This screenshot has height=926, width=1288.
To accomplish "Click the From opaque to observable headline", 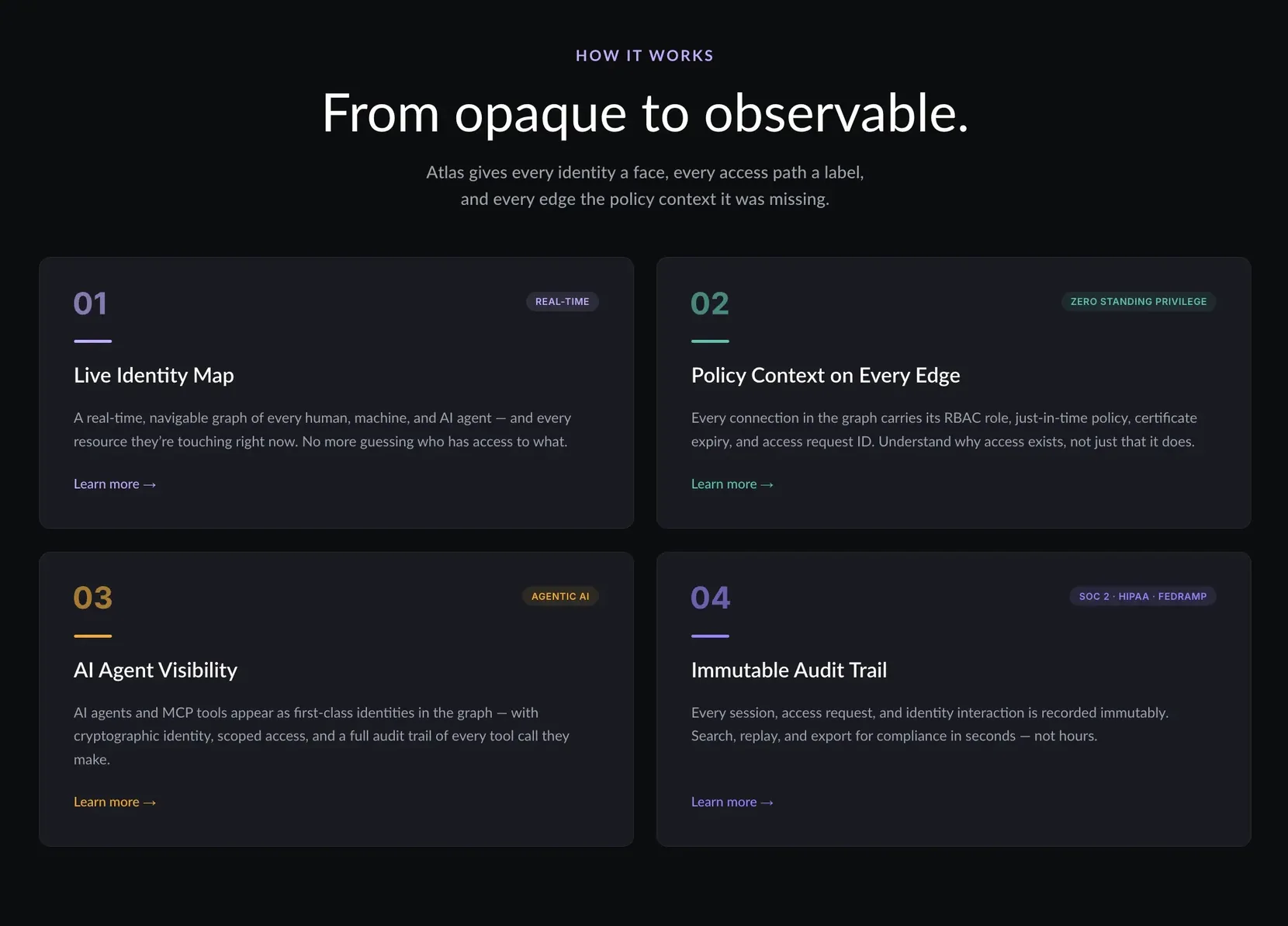I will (x=646, y=113).
